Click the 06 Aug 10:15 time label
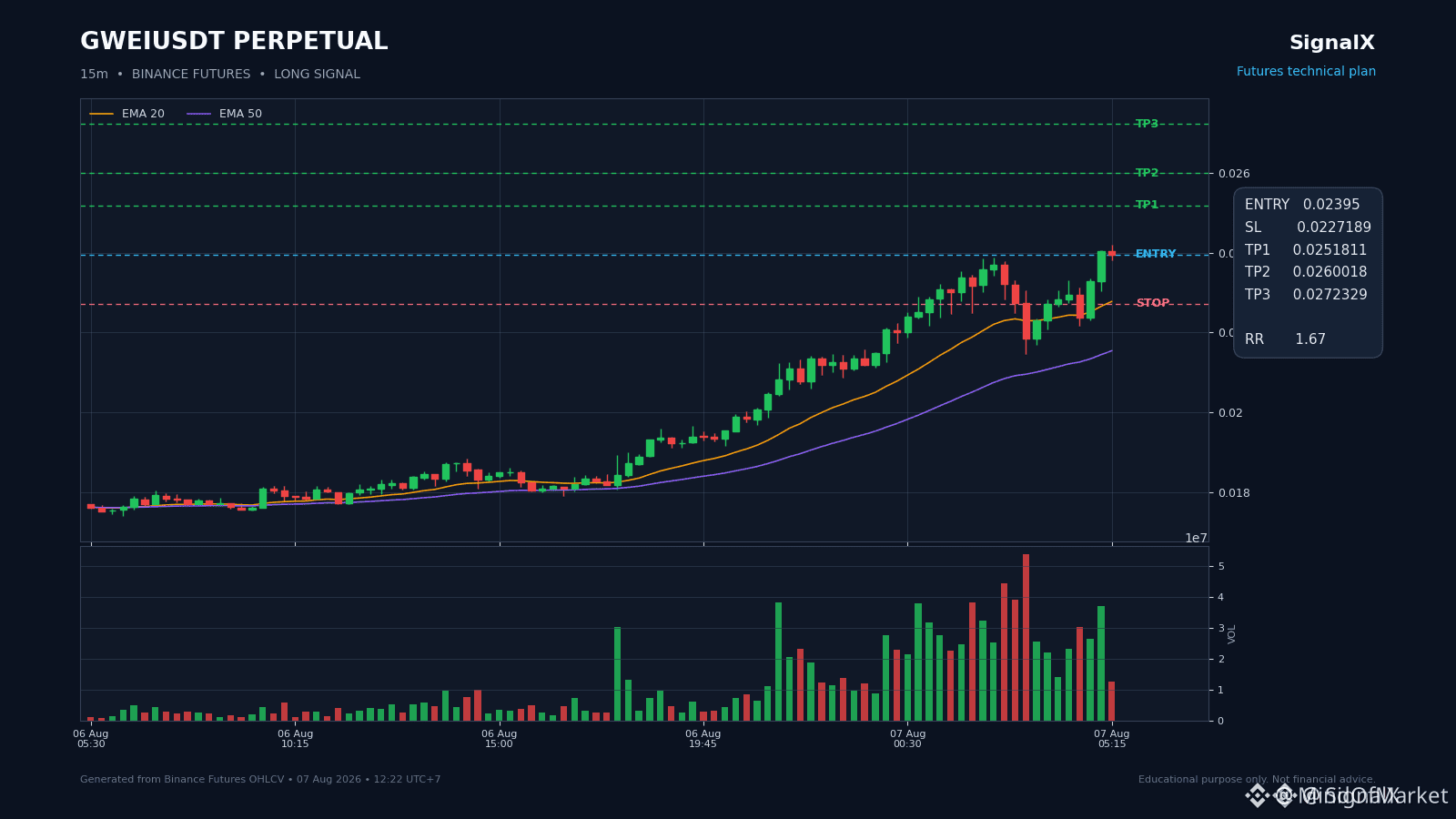1456x819 pixels. point(295,739)
